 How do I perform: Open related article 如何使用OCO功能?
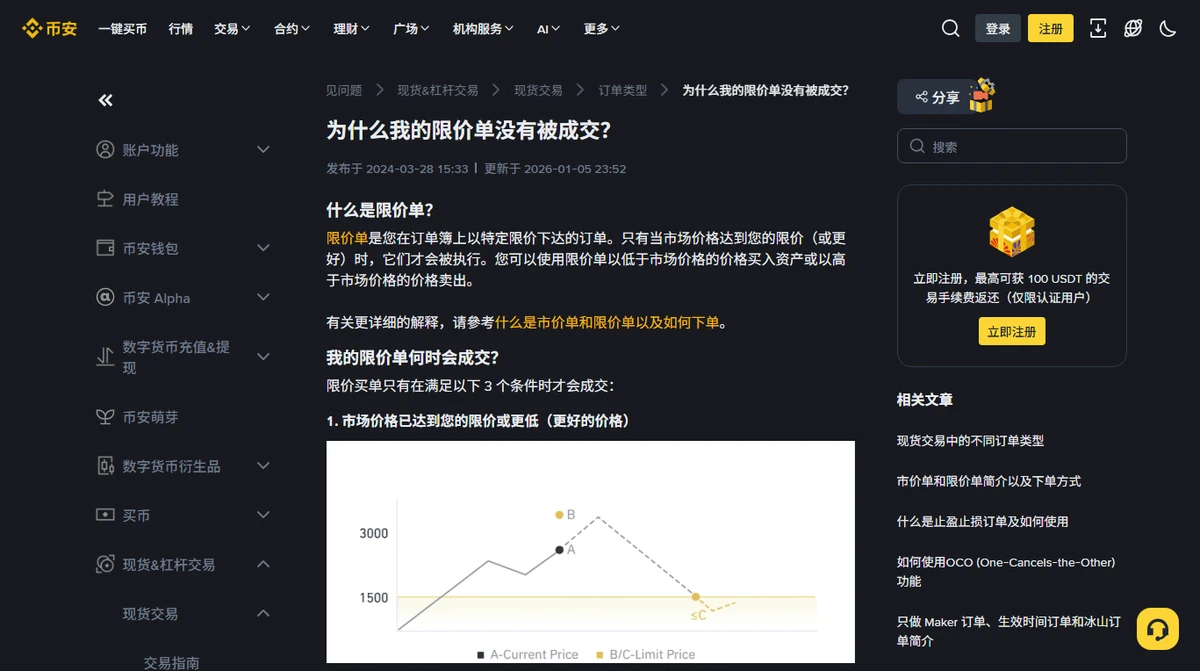1006,571
